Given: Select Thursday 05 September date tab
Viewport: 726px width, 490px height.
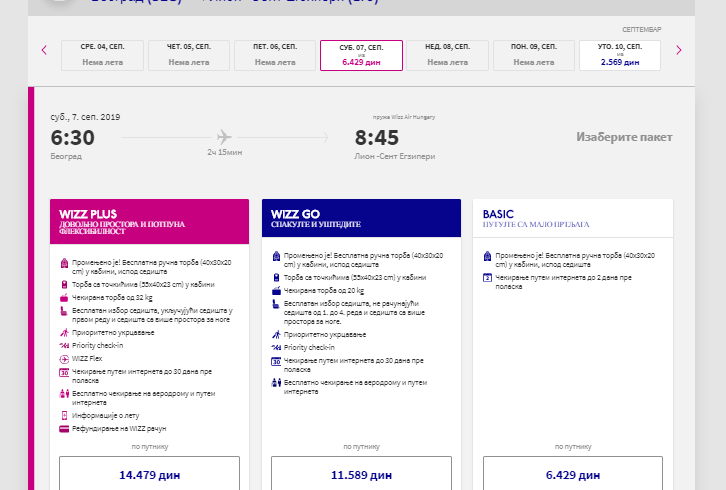Looking at the screenshot, I should point(188,55).
